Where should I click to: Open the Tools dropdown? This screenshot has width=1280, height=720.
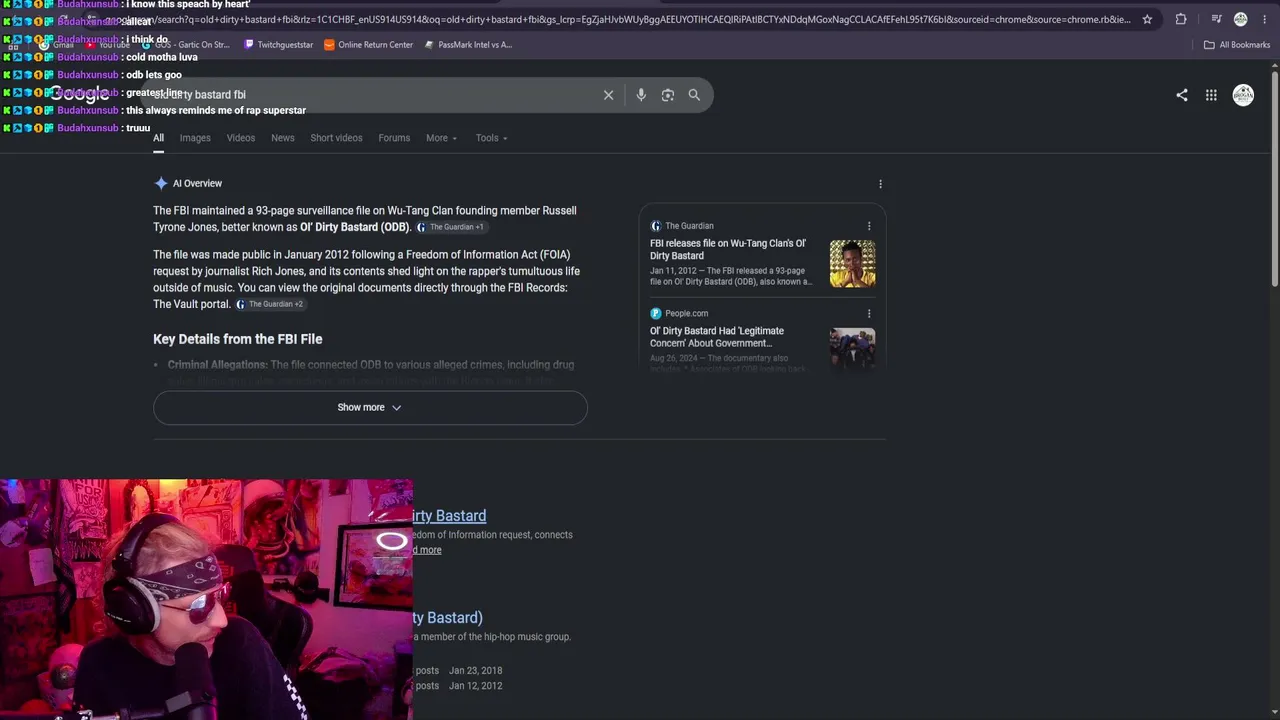[491, 138]
